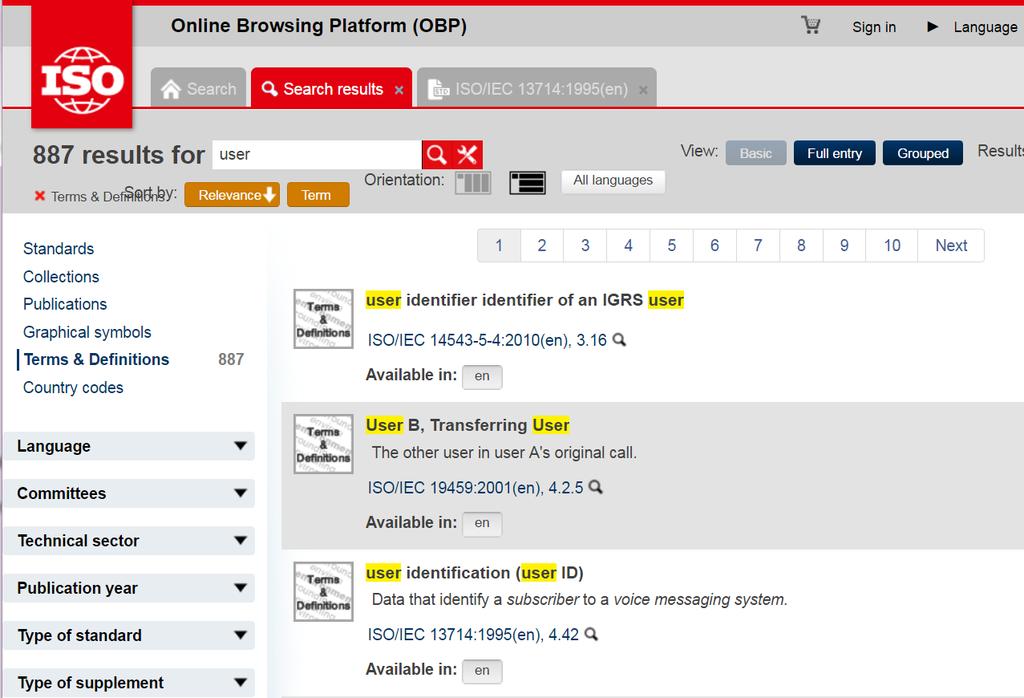Select the Grouped view button
The width and height of the screenshot is (1024, 698).
click(923, 153)
